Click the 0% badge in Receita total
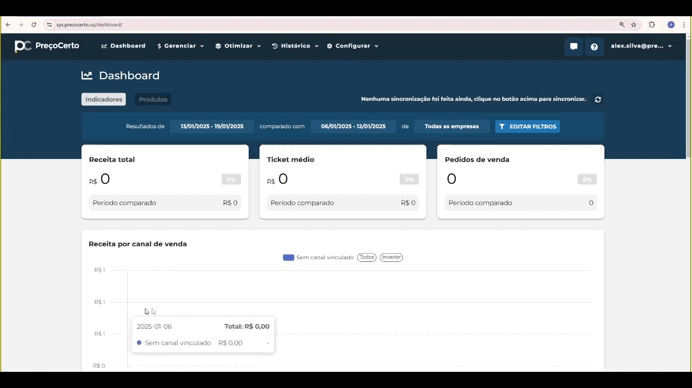The width and height of the screenshot is (692, 388). pos(231,179)
